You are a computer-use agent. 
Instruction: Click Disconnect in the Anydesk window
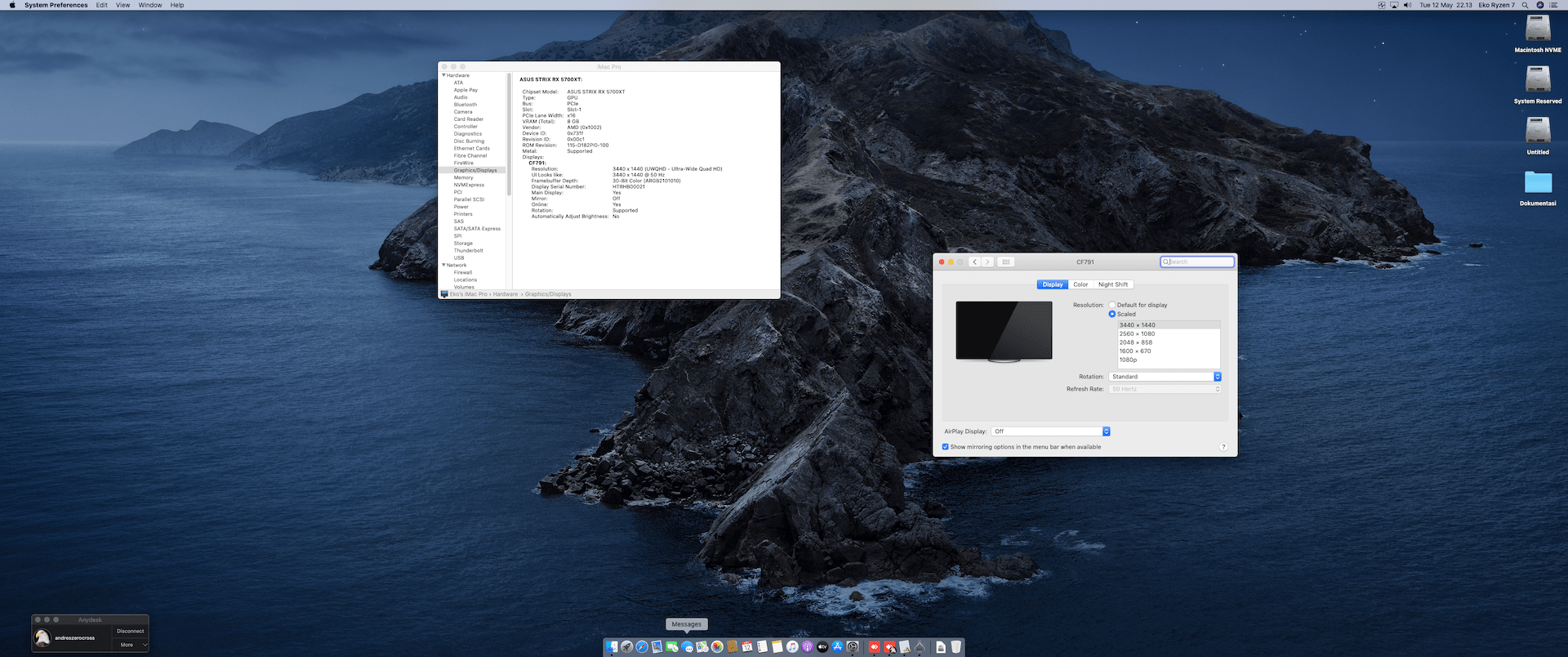[130, 631]
